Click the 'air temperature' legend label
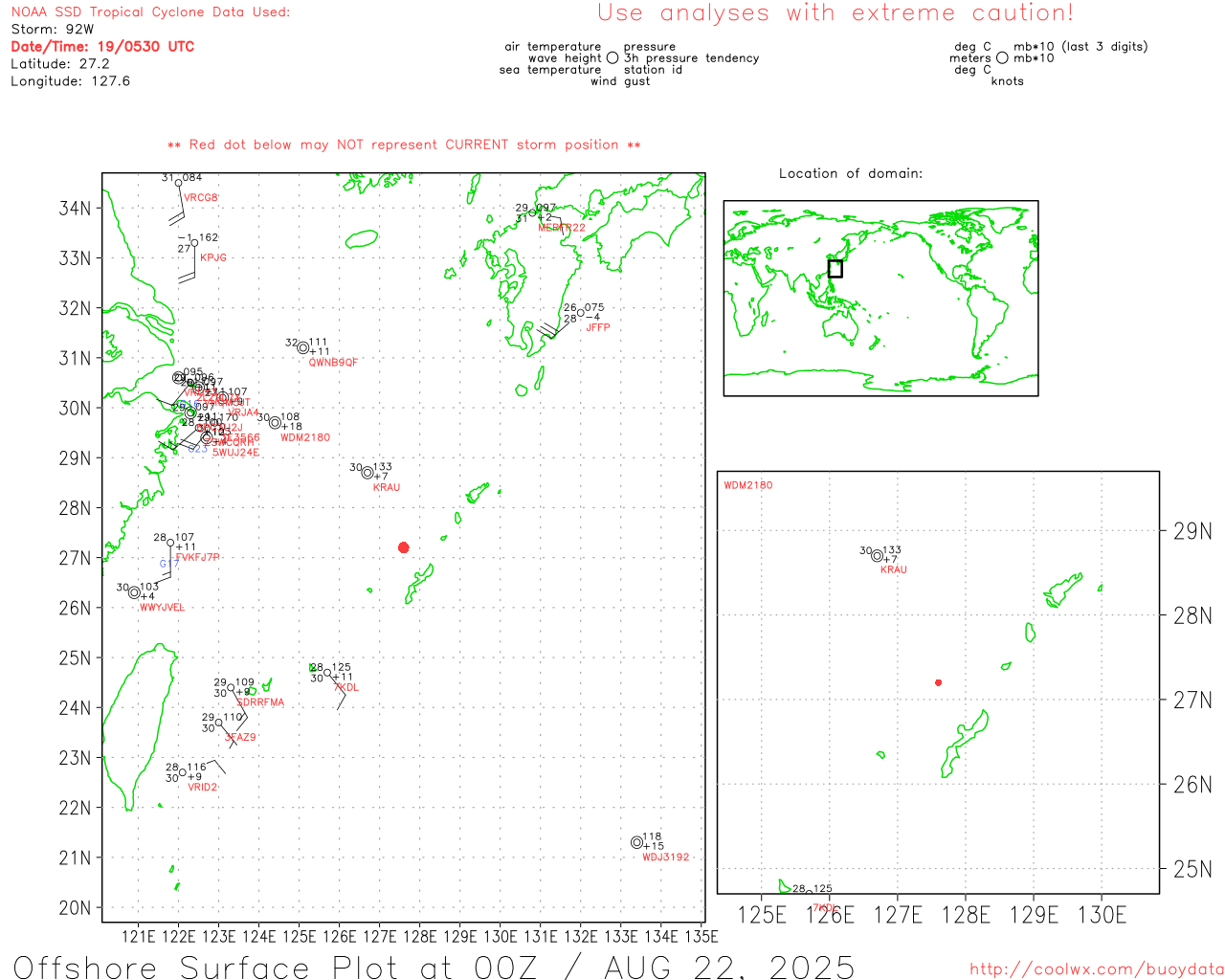This screenshot has width=1225, height=980. click(x=553, y=47)
